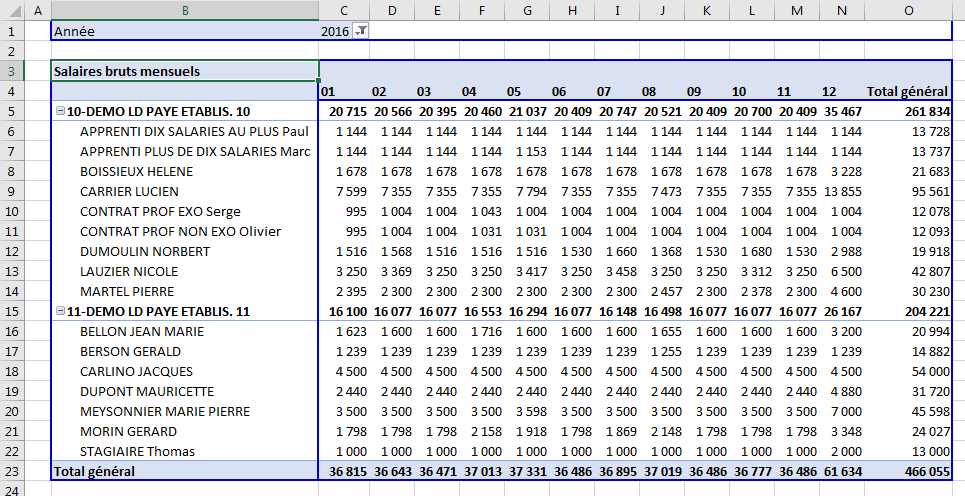965x496 pixels.
Task: Select January grand total 36 815
Action: click(x=348, y=471)
